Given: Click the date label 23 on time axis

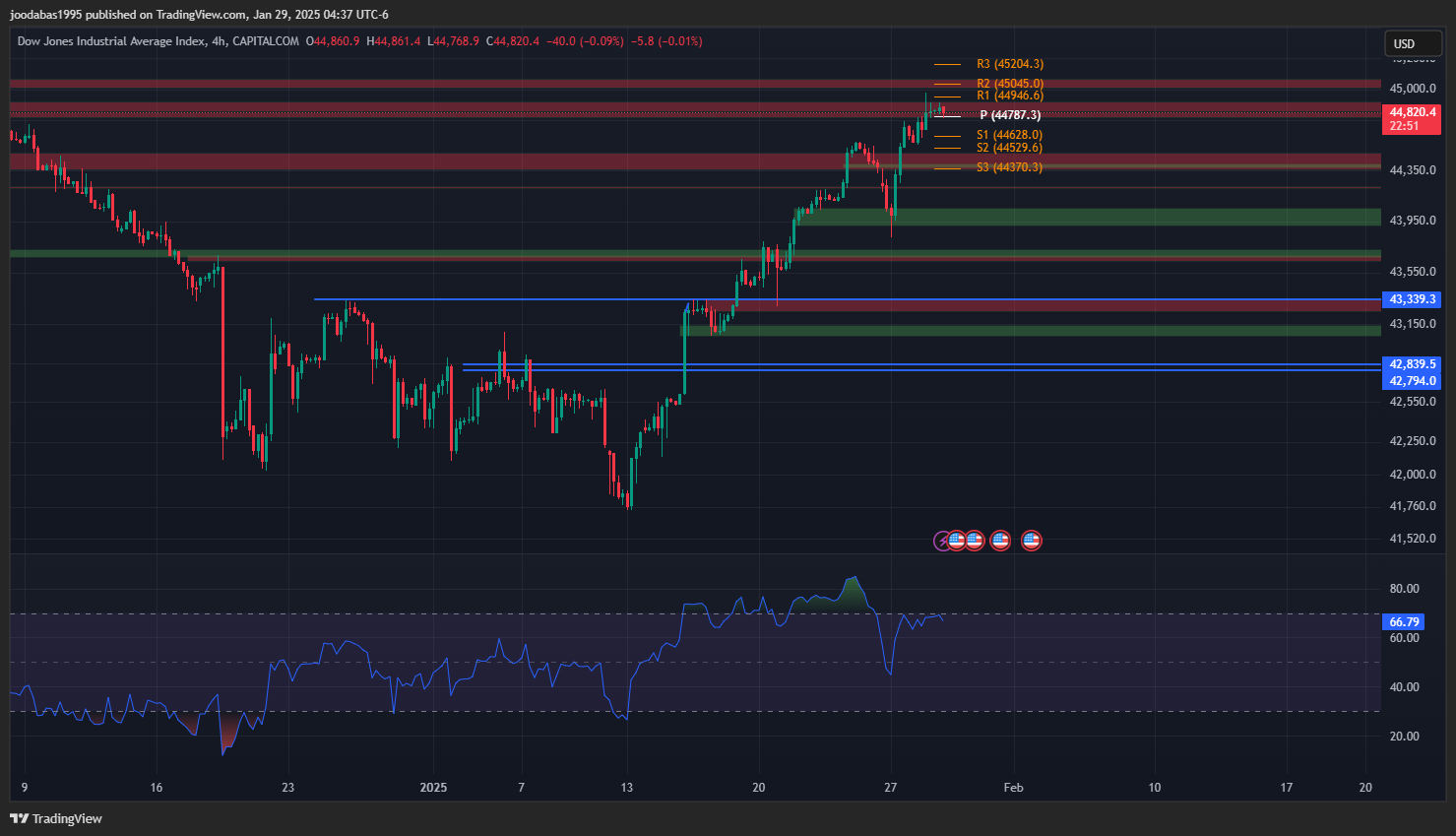Looking at the screenshot, I should tap(287, 788).
